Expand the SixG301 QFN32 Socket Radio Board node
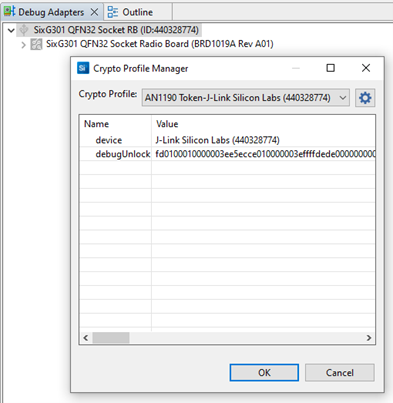Viewport: 393px width, 403px height. coord(23,45)
